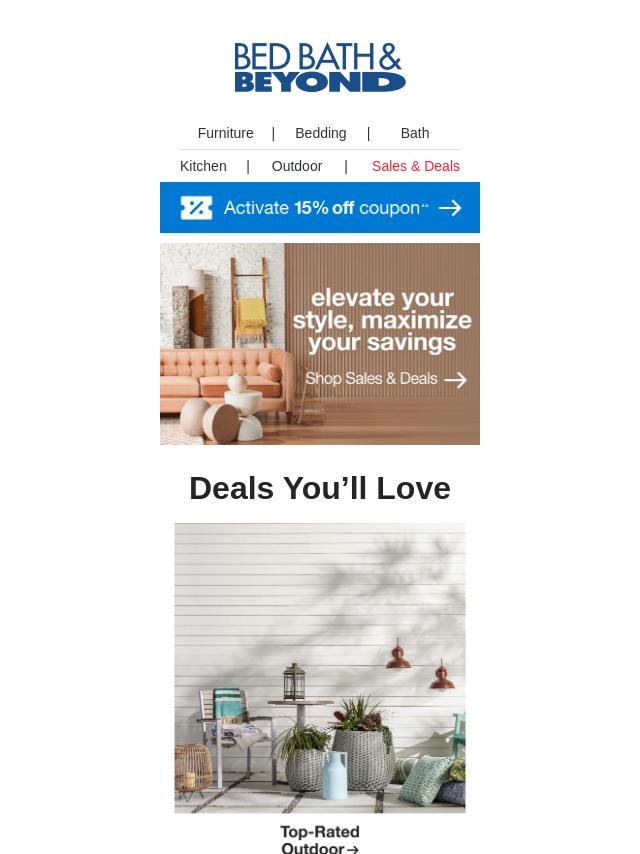The width and height of the screenshot is (640, 854).
Task: Click the Bed Bath & Beyond logo
Action: pyautogui.click(x=320, y=68)
